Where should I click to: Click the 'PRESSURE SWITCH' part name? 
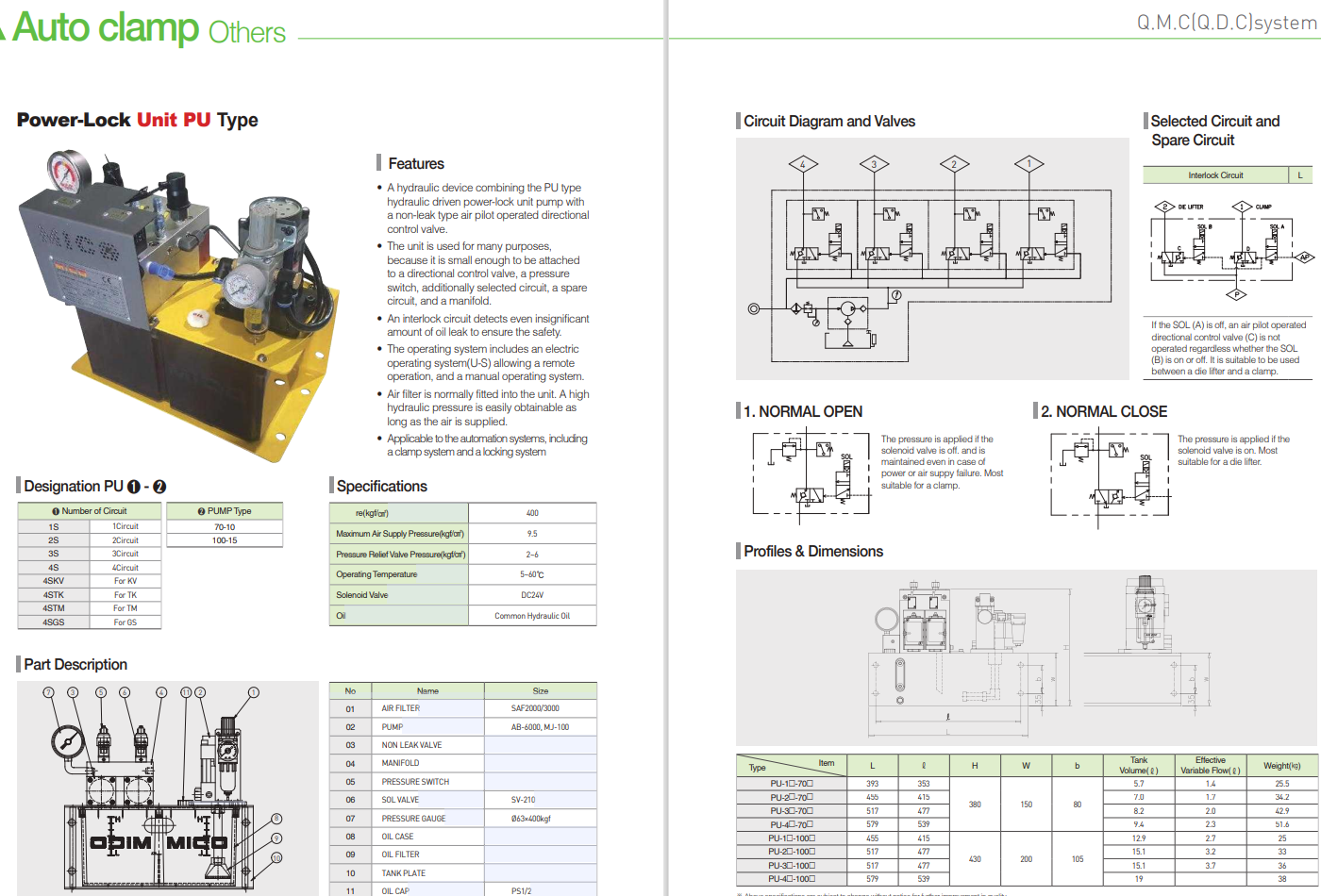(415, 782)
